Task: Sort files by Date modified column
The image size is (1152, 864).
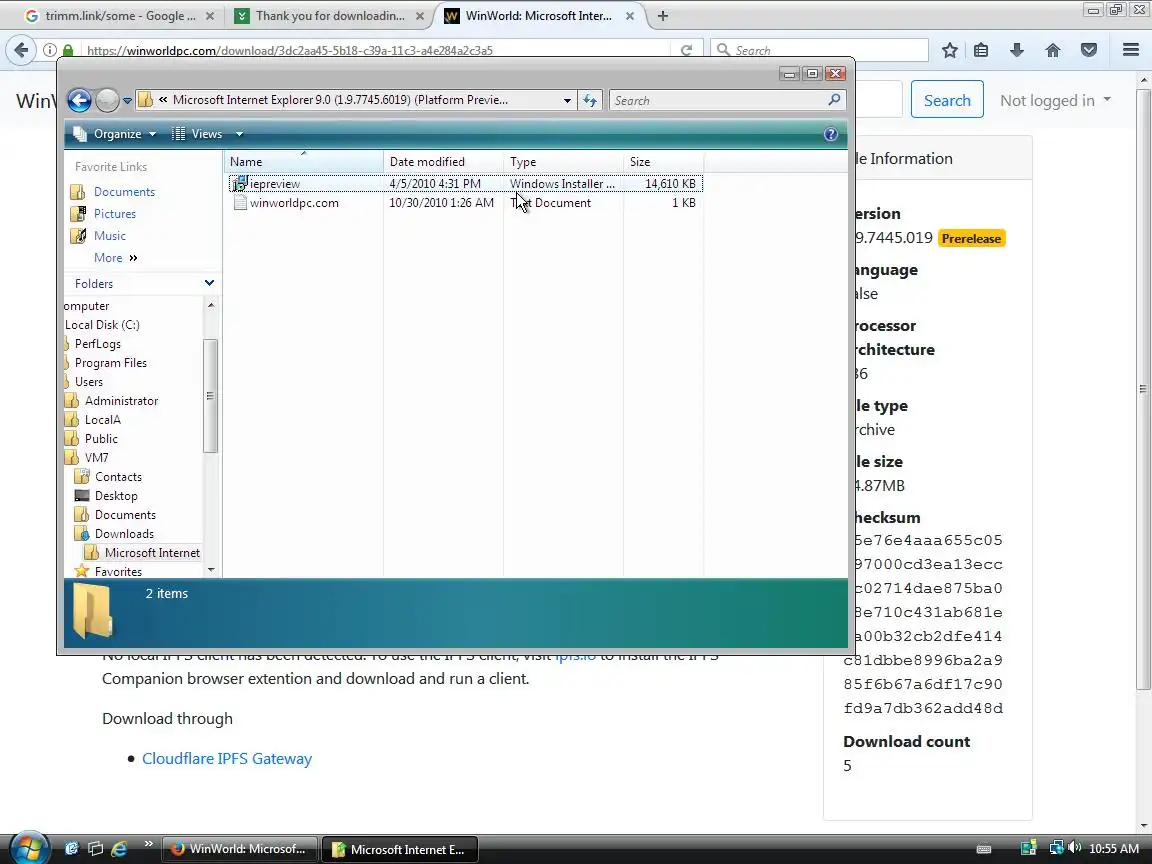Action: [x=443, y=162]
